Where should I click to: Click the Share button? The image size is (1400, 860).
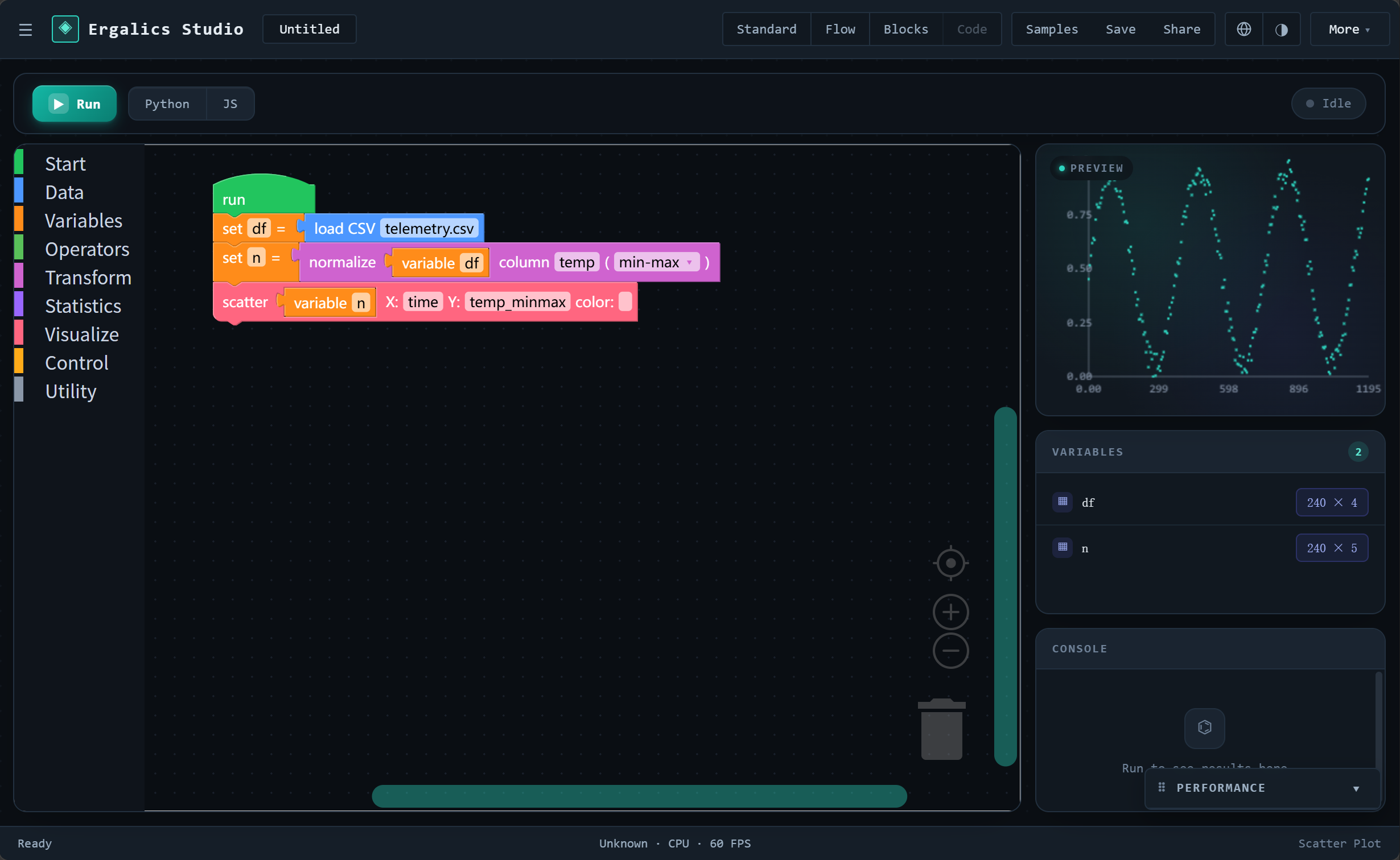point(1181,29)
